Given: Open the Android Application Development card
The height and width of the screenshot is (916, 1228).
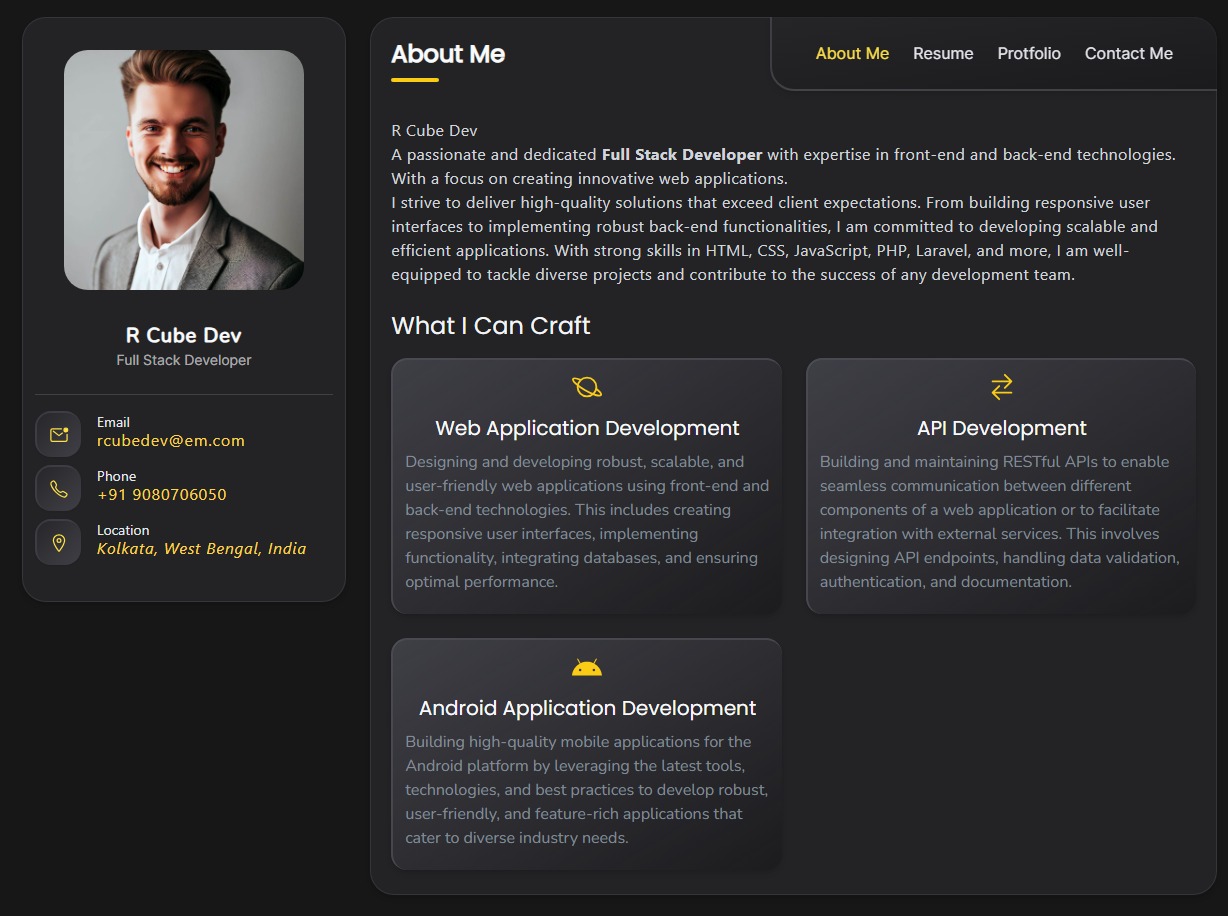Looking at the screenshot, I should point(587,755).
